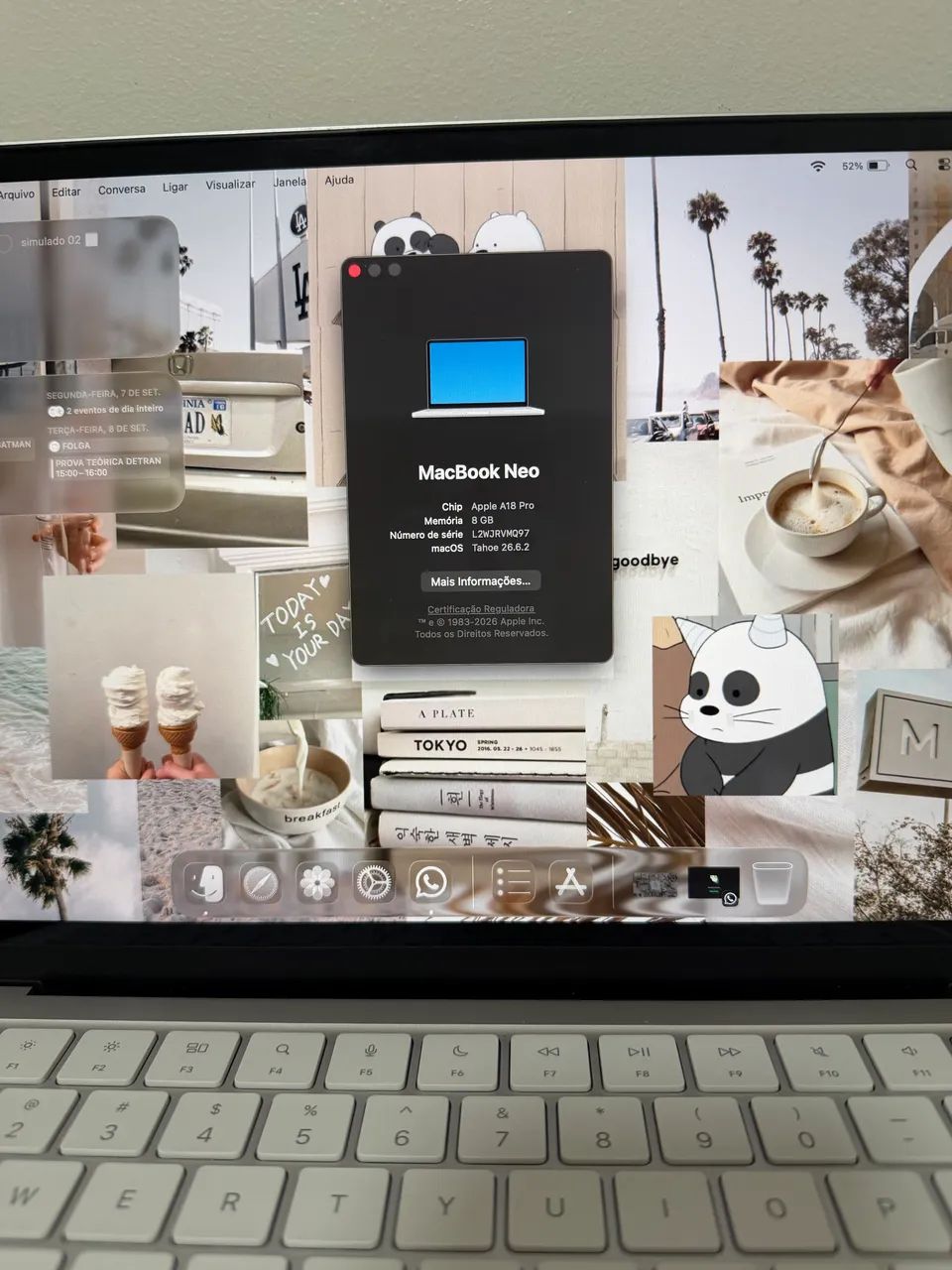Viewport: 952px width, 1270px height.
Task: Close the MacBook Neo about window
Action: [355, 270]
